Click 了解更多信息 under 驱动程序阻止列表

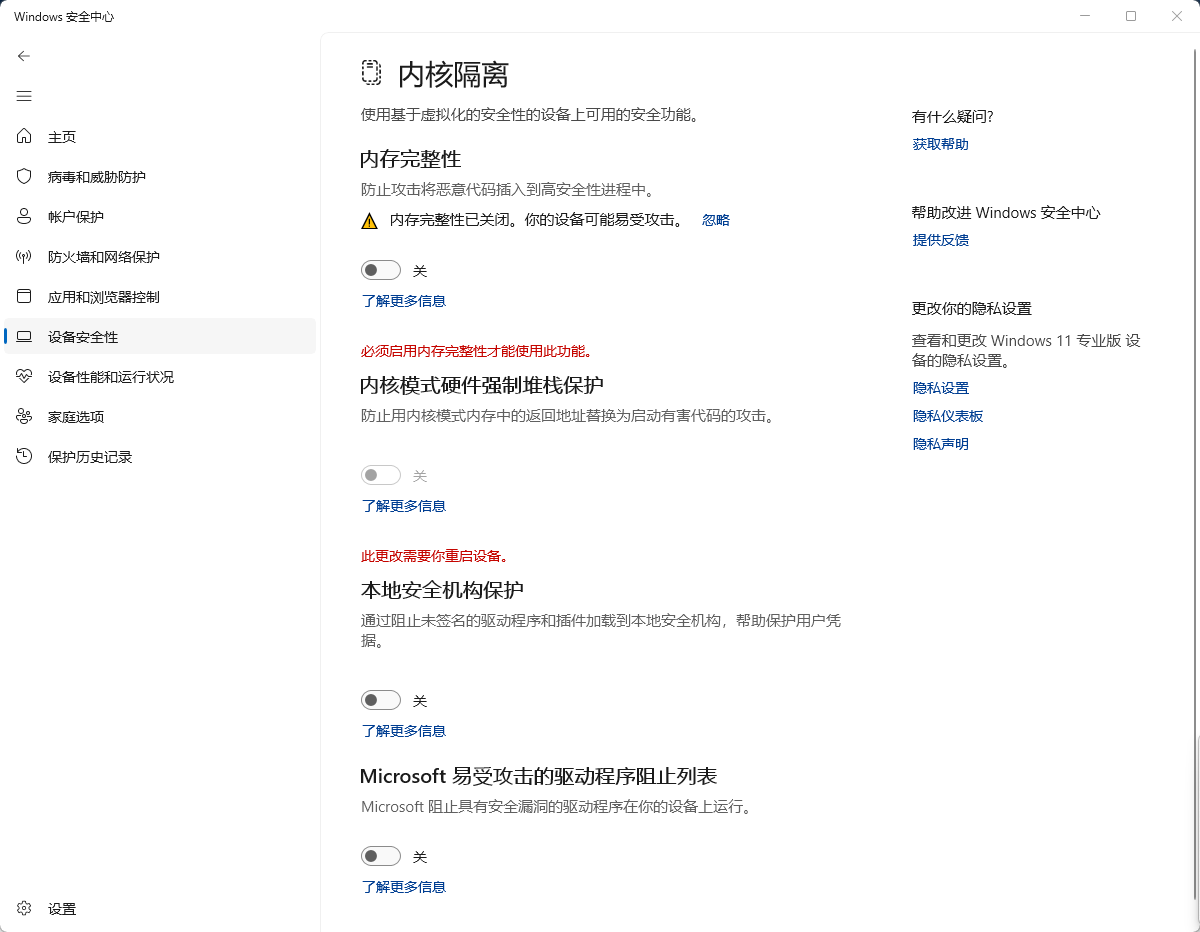coord(404,887)
